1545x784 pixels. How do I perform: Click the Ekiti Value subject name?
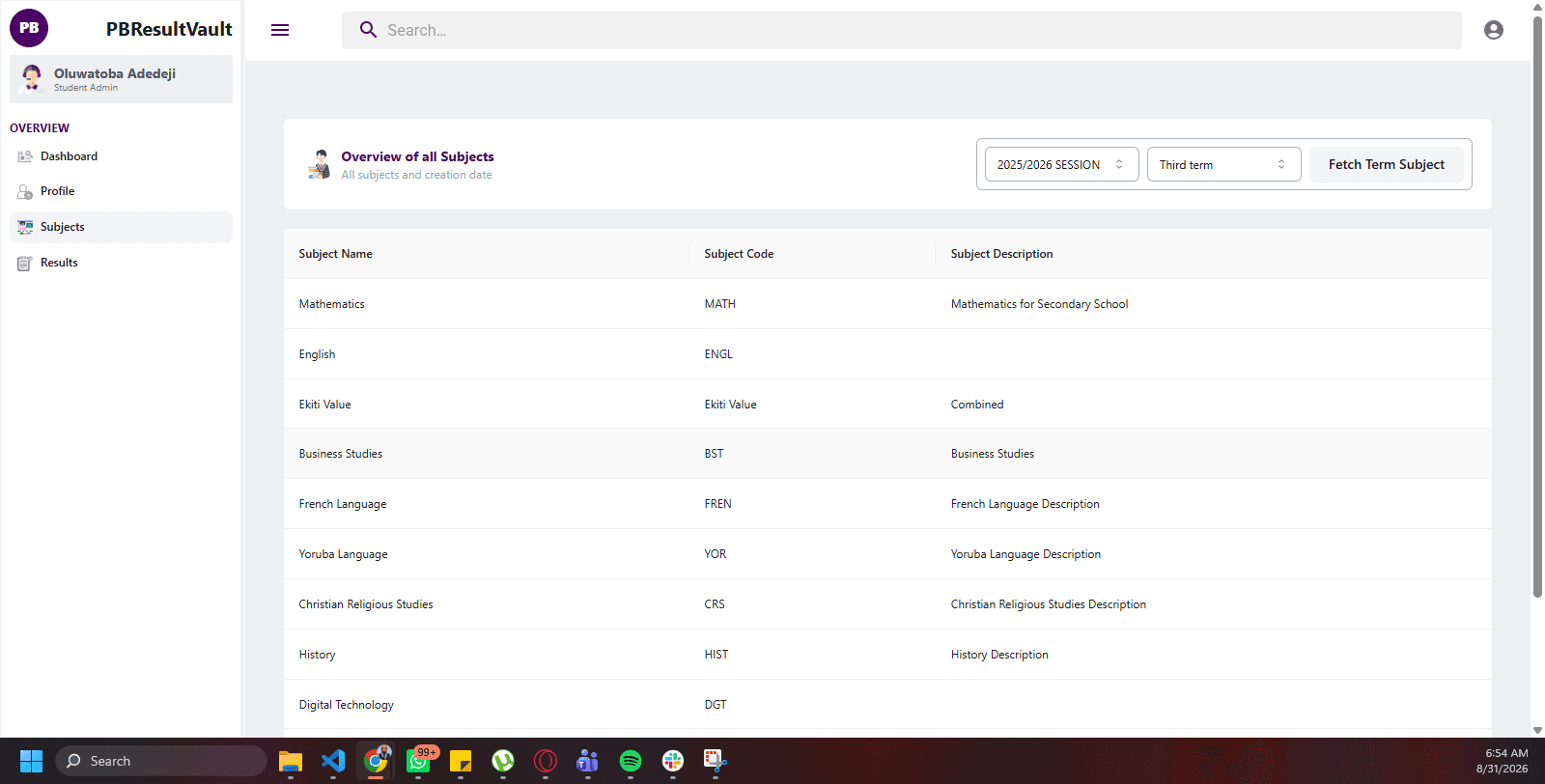click(x=324, y=405)
